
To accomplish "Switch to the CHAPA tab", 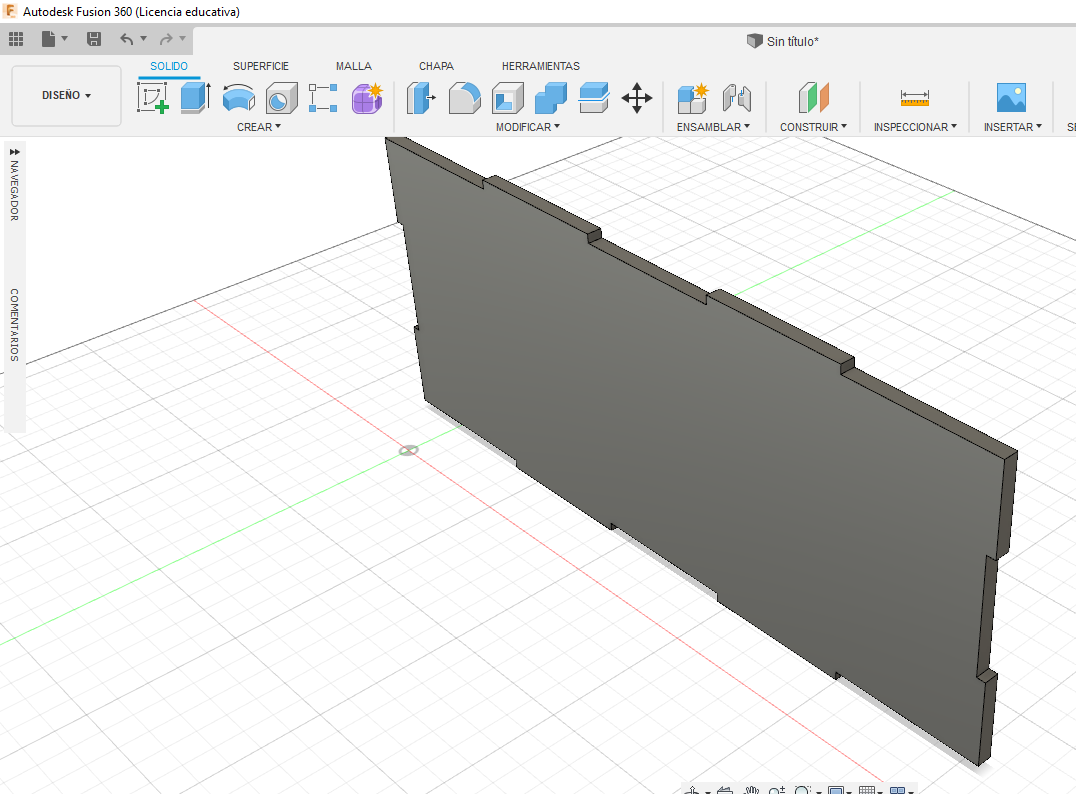I will click(x=436, y=66).
